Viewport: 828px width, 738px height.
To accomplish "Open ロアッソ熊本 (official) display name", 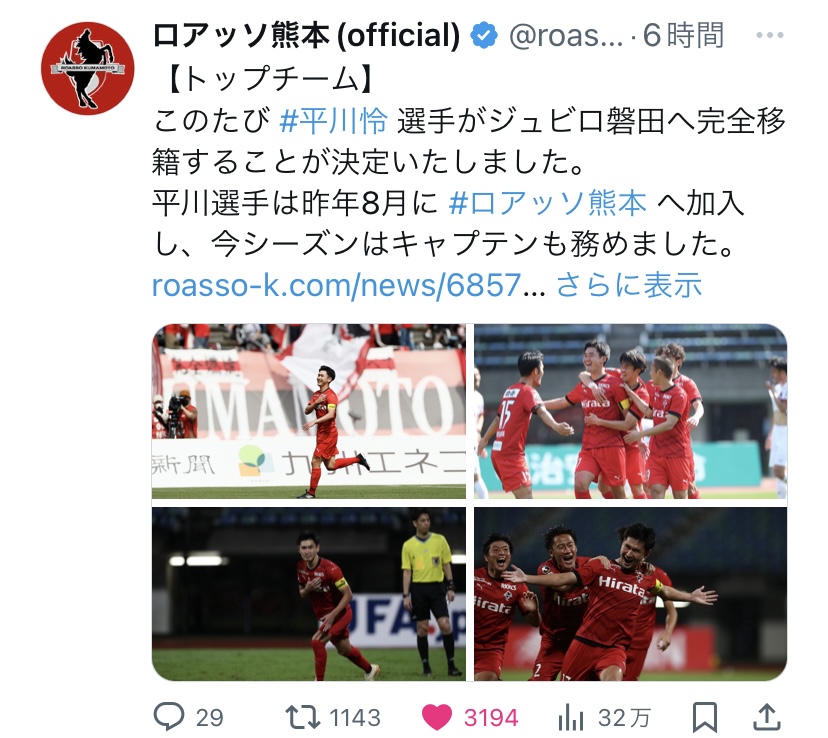I will 306,35.
